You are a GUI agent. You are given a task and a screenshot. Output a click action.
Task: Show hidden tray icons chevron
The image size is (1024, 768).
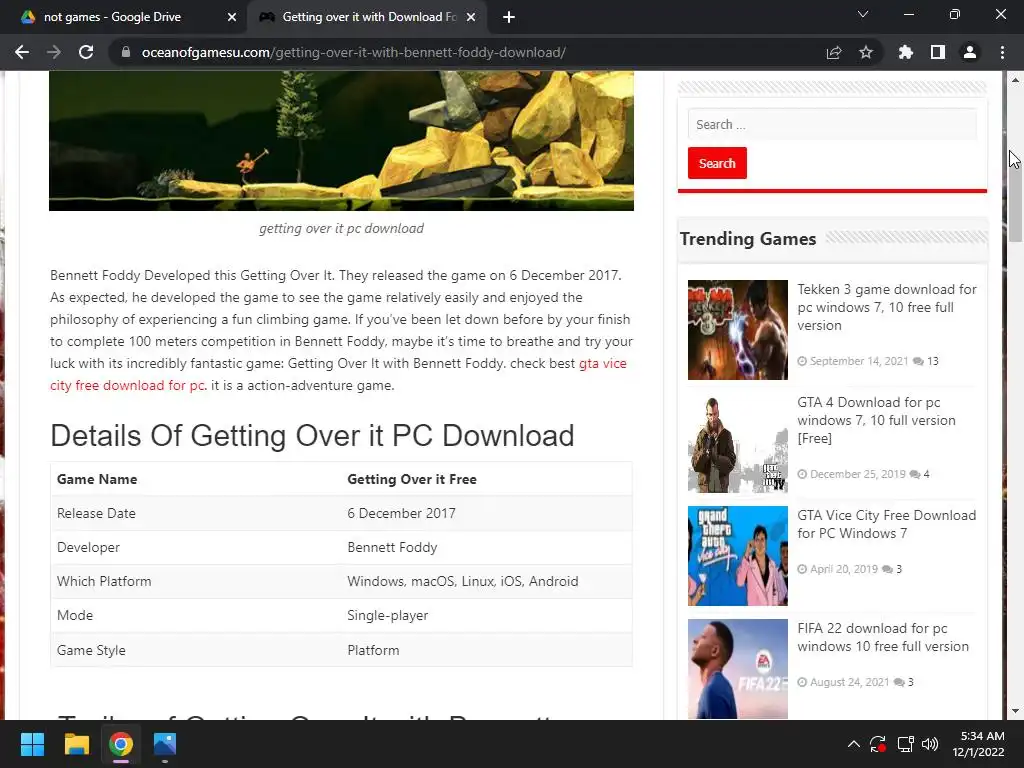pyautogui.click(x=854, y=744)
